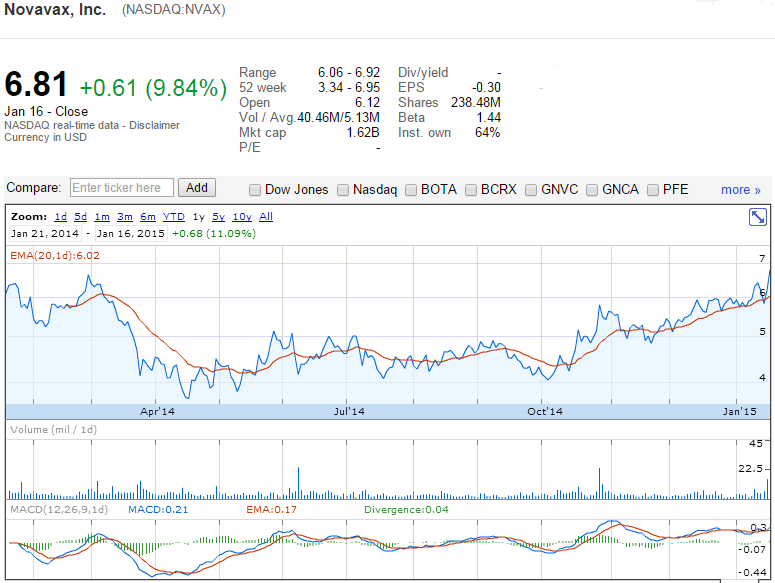Set chart zoom to 1d
The height and width of the screenshot is (583, 775).
(60, 216)
